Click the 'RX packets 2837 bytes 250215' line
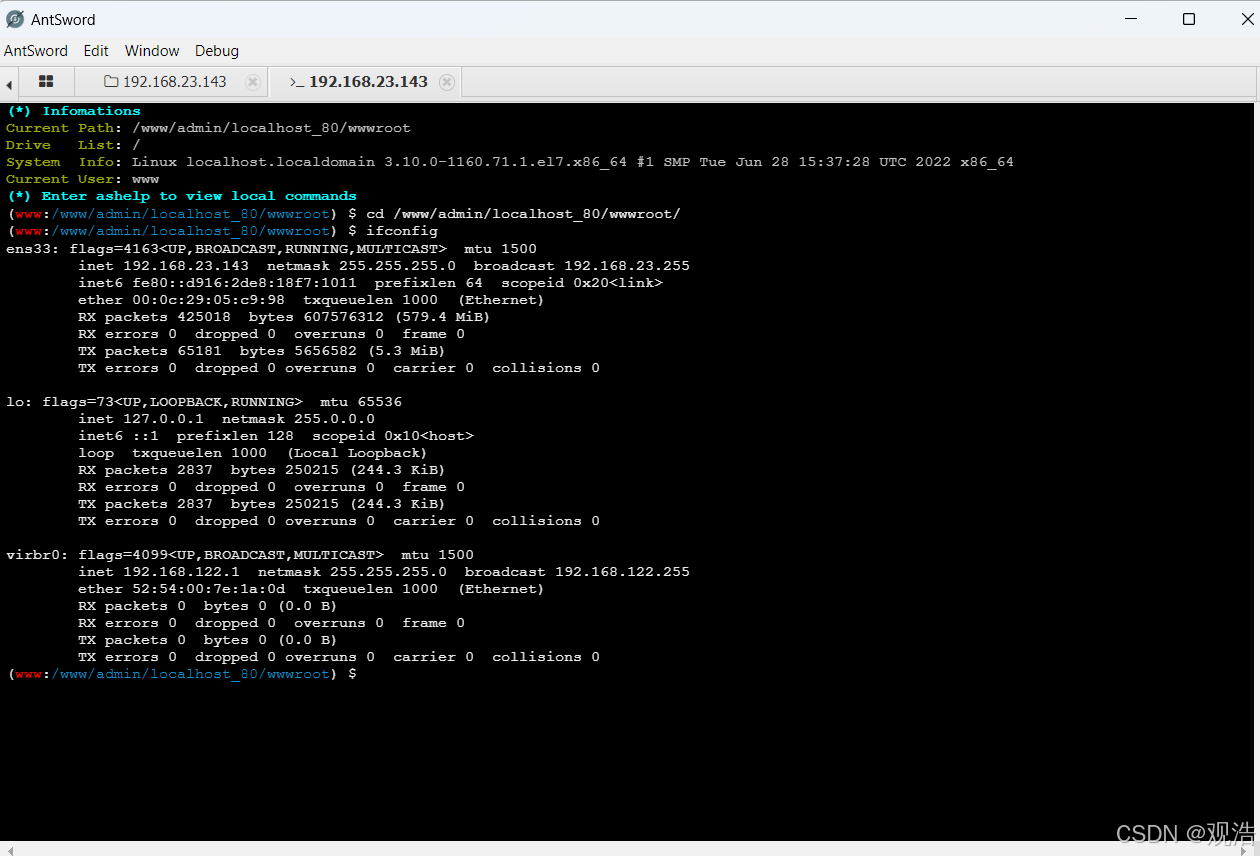Viewport: 1260px width, 856px height. tap(262, 469)
